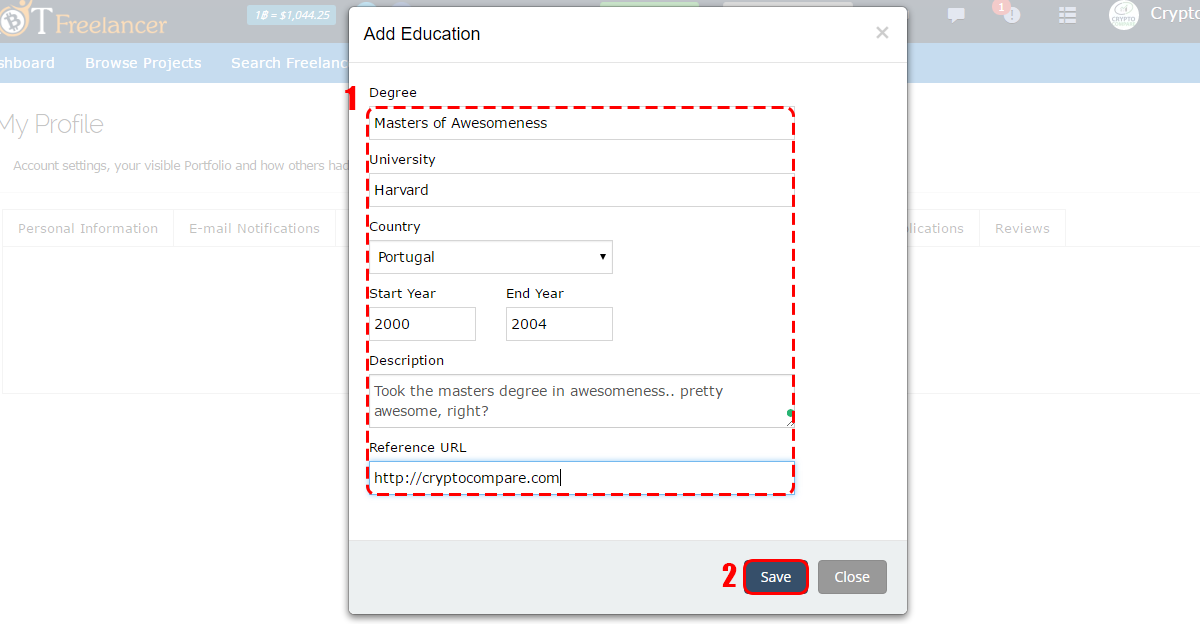Switch to the E-mail Notifications tab

pos(254,228)
